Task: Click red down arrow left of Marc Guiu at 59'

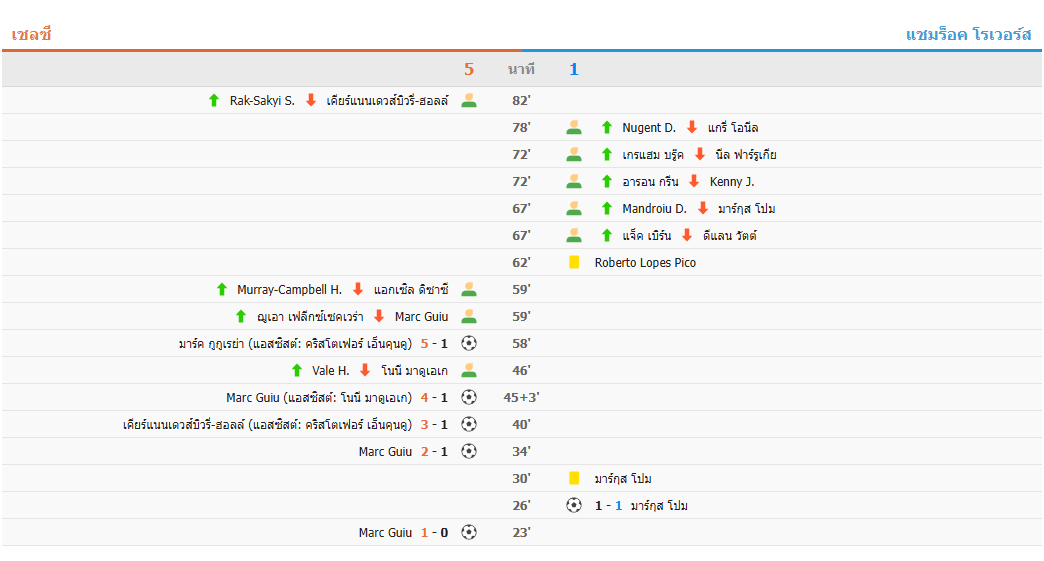Action: (380, 317)
